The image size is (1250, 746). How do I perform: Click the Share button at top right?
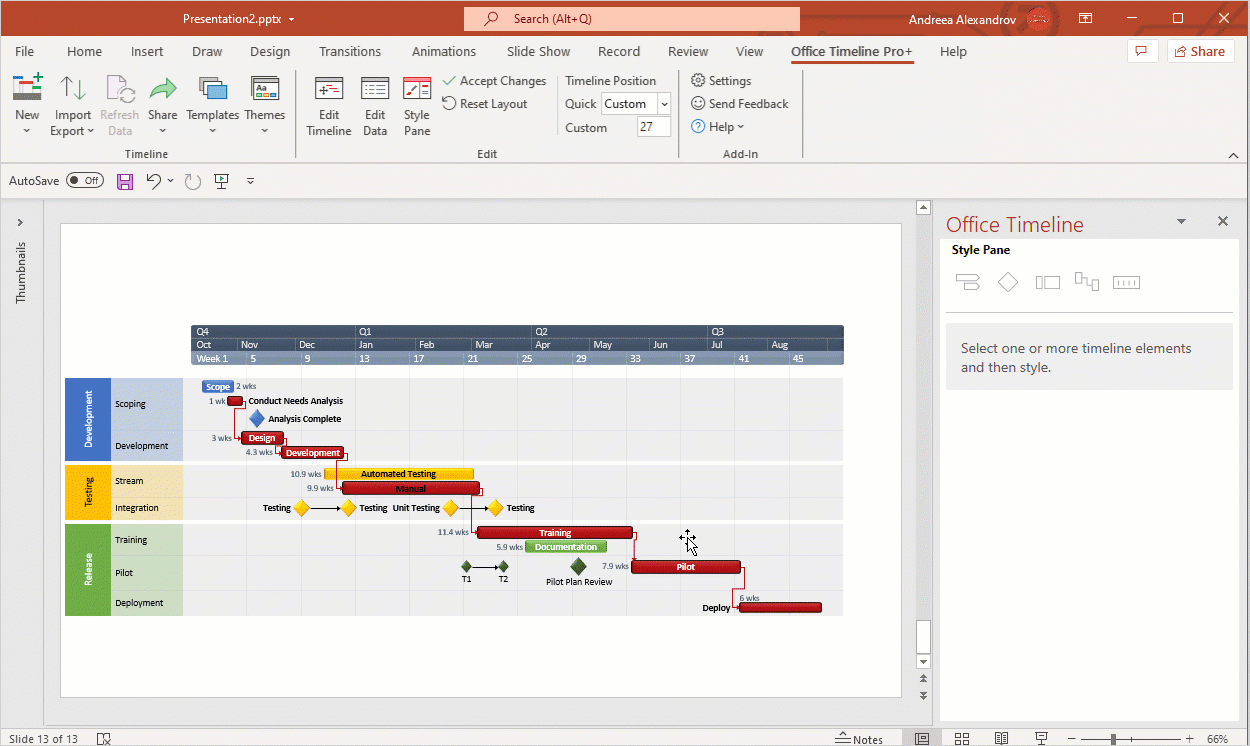tap(1198, 52)
